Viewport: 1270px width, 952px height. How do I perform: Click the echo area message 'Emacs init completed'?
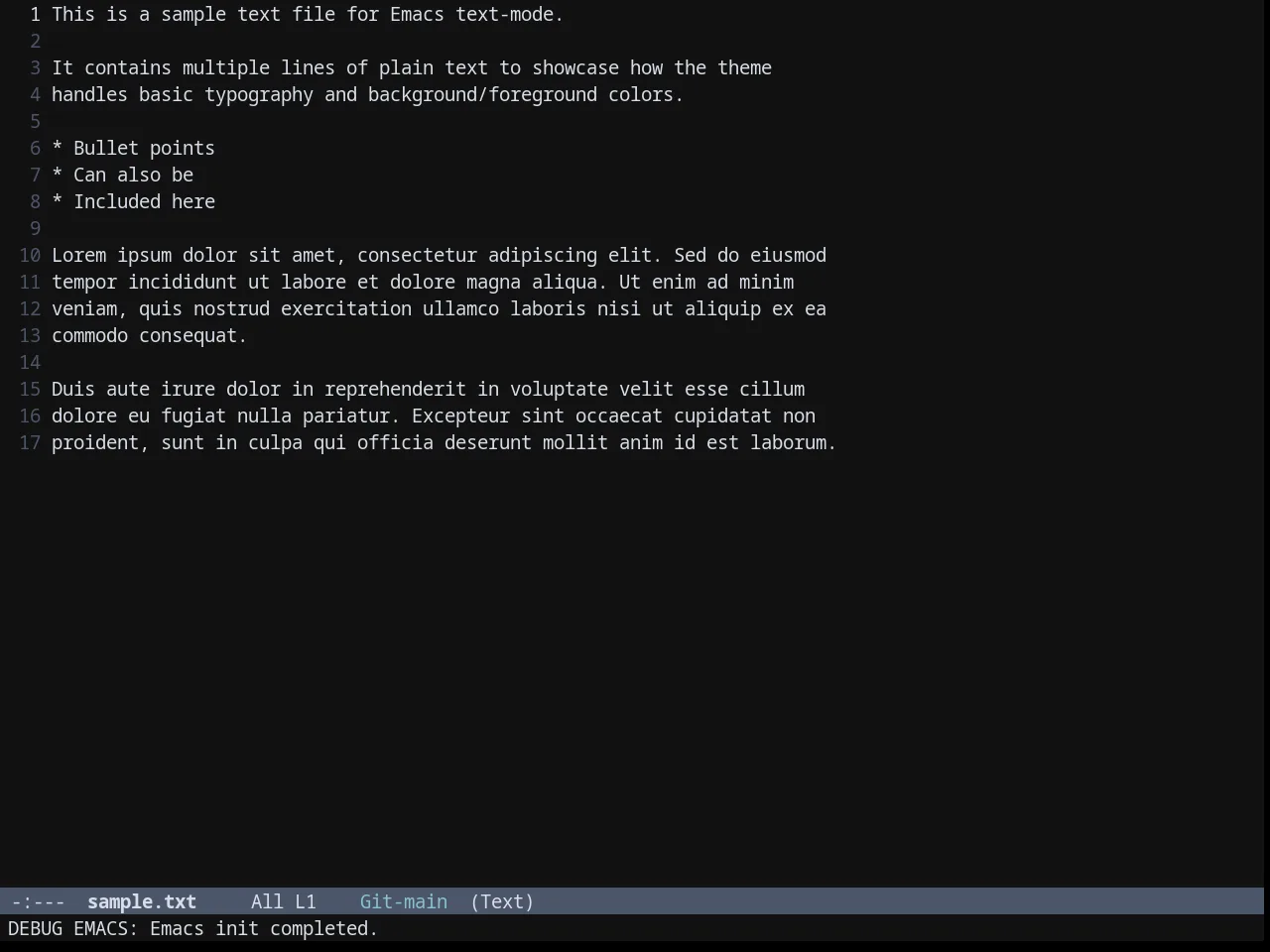264,928
